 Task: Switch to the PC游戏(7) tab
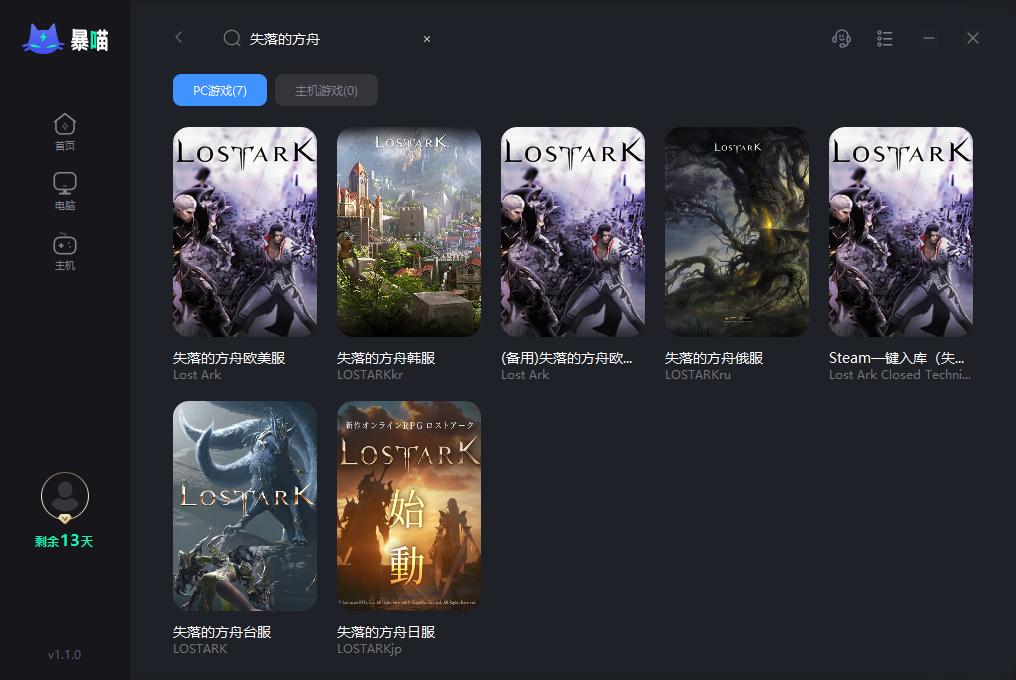pos(220,90)
